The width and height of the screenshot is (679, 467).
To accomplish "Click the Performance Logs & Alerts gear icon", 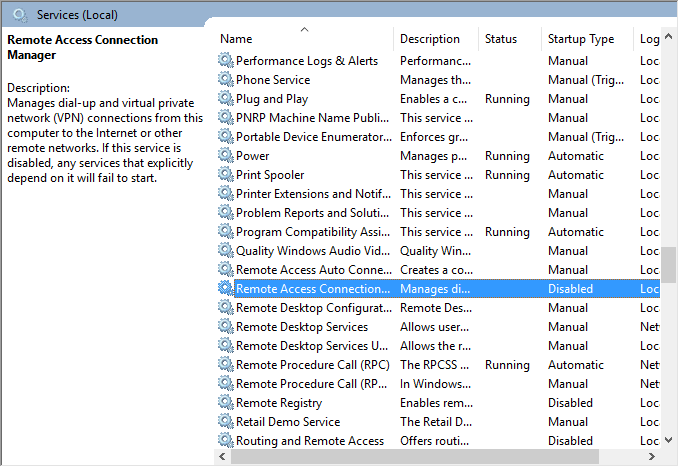I will (x=226, y=60).
